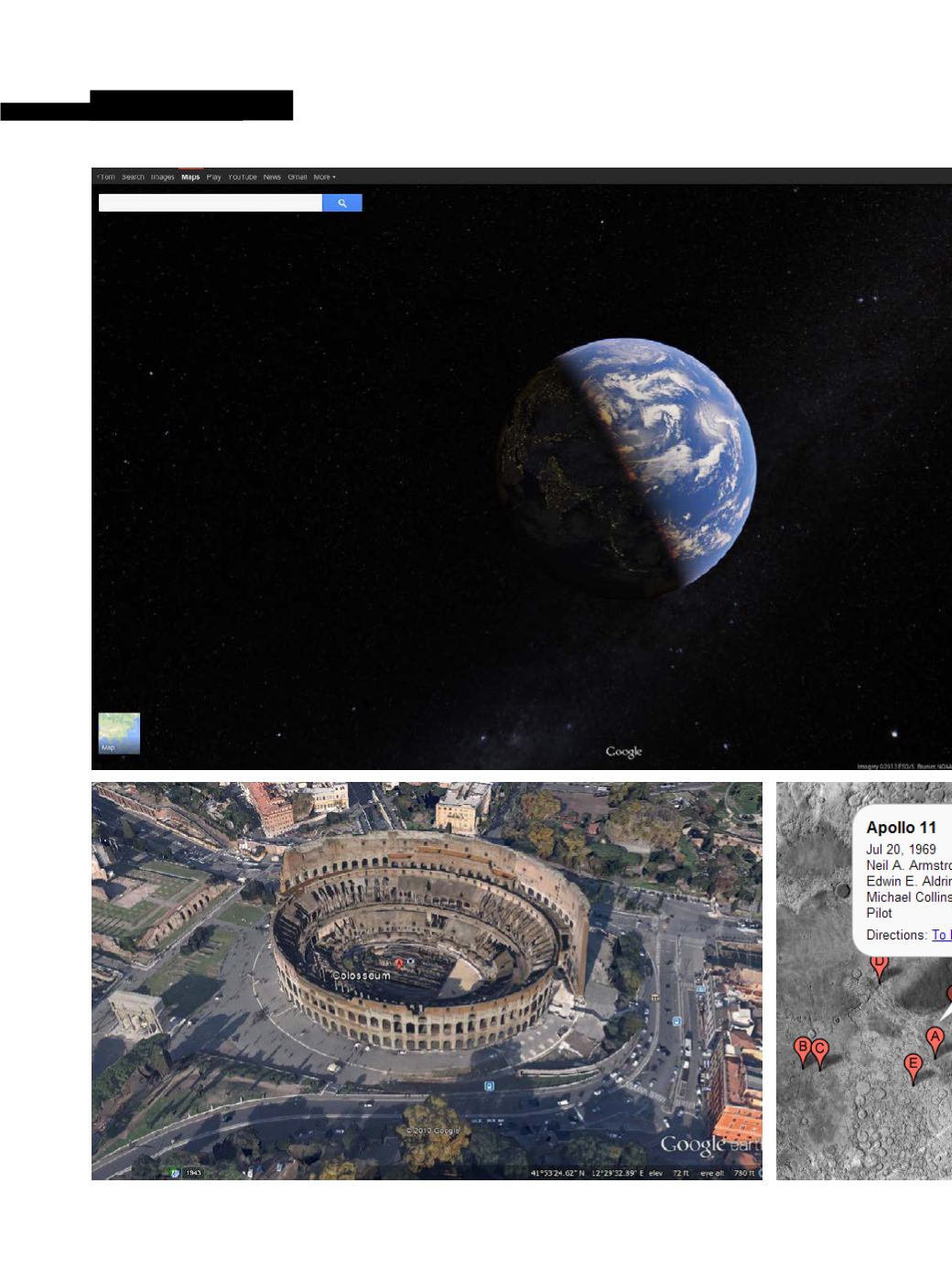Open News in the top bar
Screen dimensions: 952x1270
coord(272,178)
